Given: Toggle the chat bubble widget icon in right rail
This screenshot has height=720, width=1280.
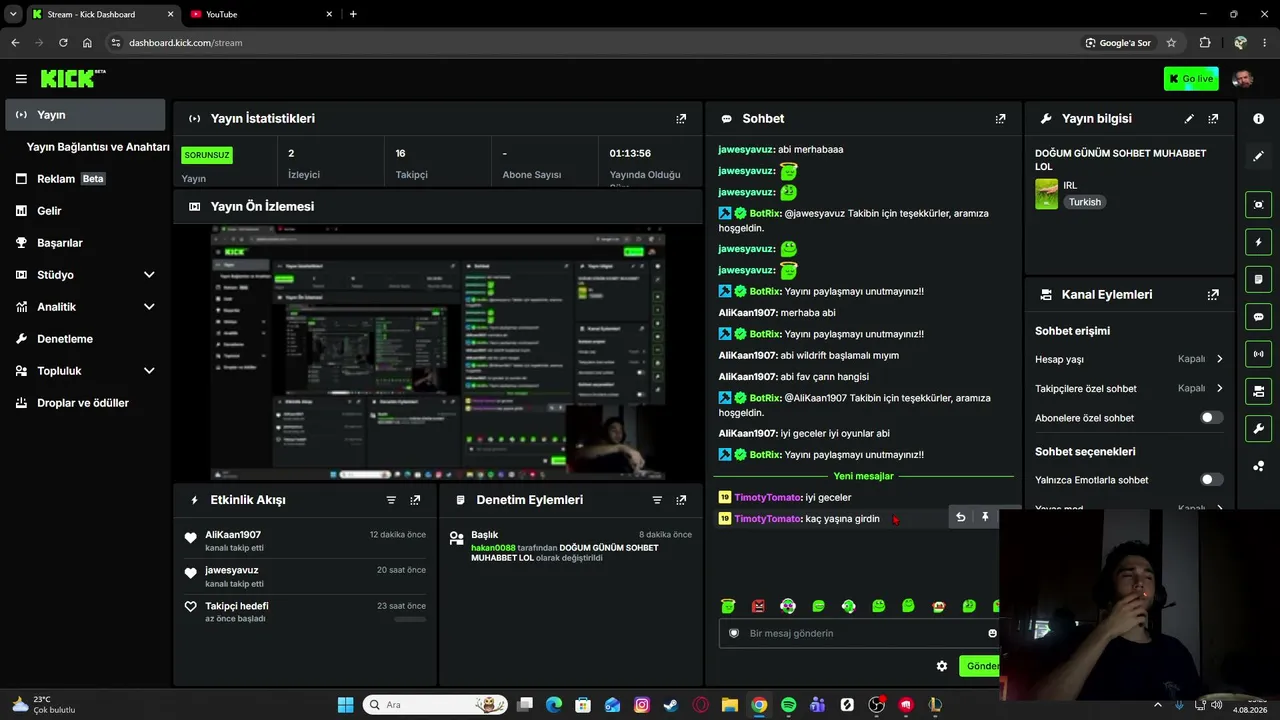Looking at the screenshot, I should pyautogui.click(x=1258, y=317).
